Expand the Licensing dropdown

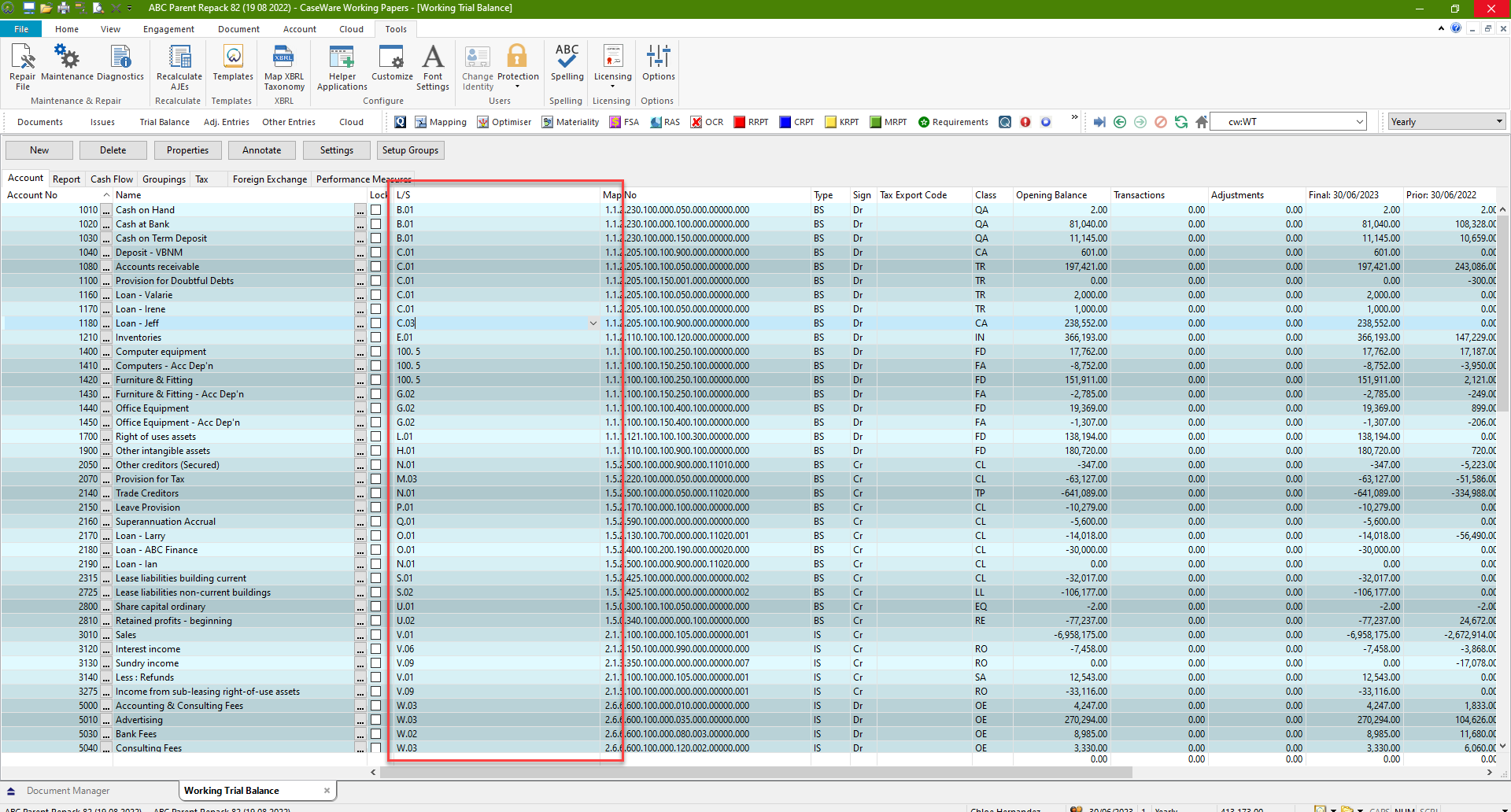tap(612, 87)
